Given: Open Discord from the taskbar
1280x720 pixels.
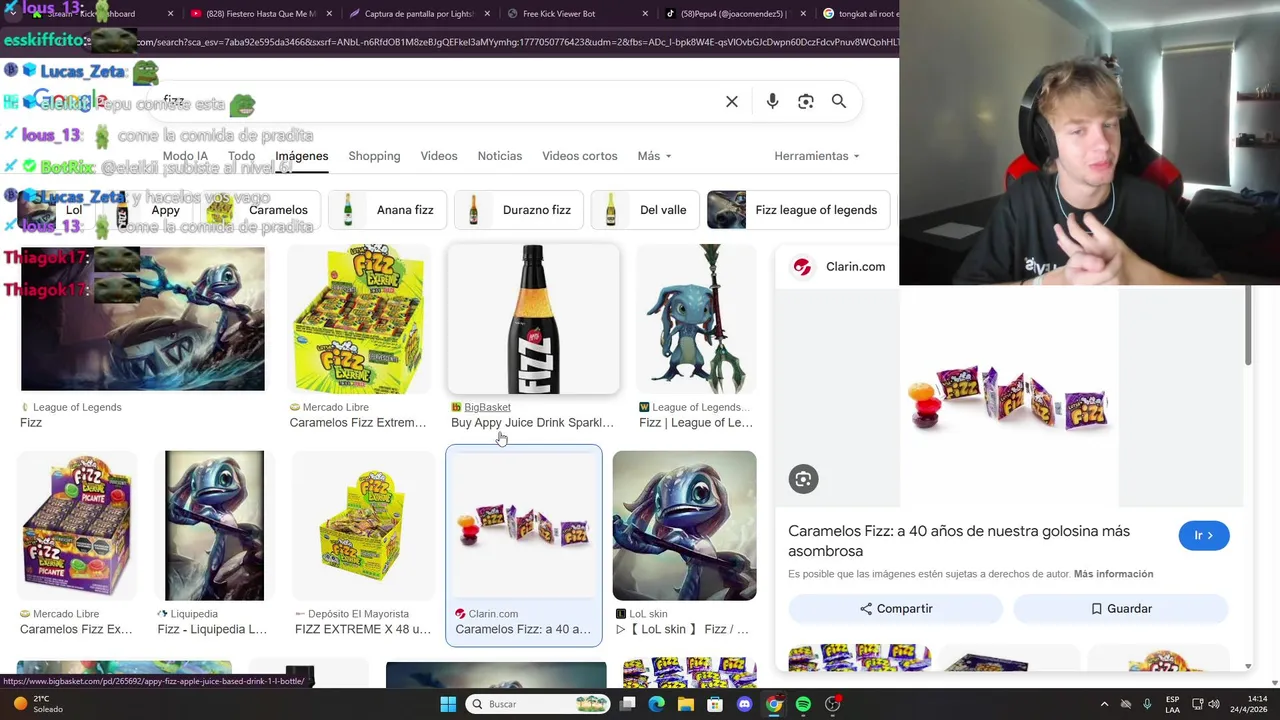Looking at the screenshot, I should click(x=744, y=704).
